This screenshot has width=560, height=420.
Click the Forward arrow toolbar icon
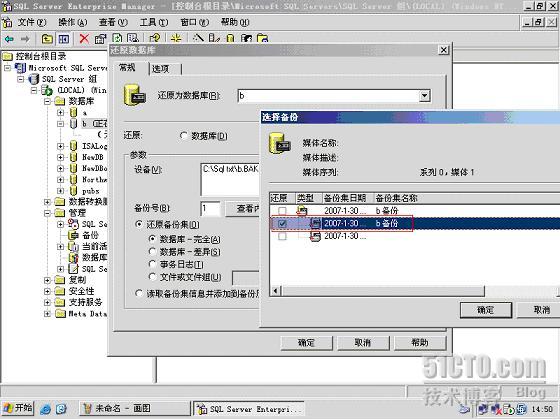pyautogui.click(x=25, y=38)
